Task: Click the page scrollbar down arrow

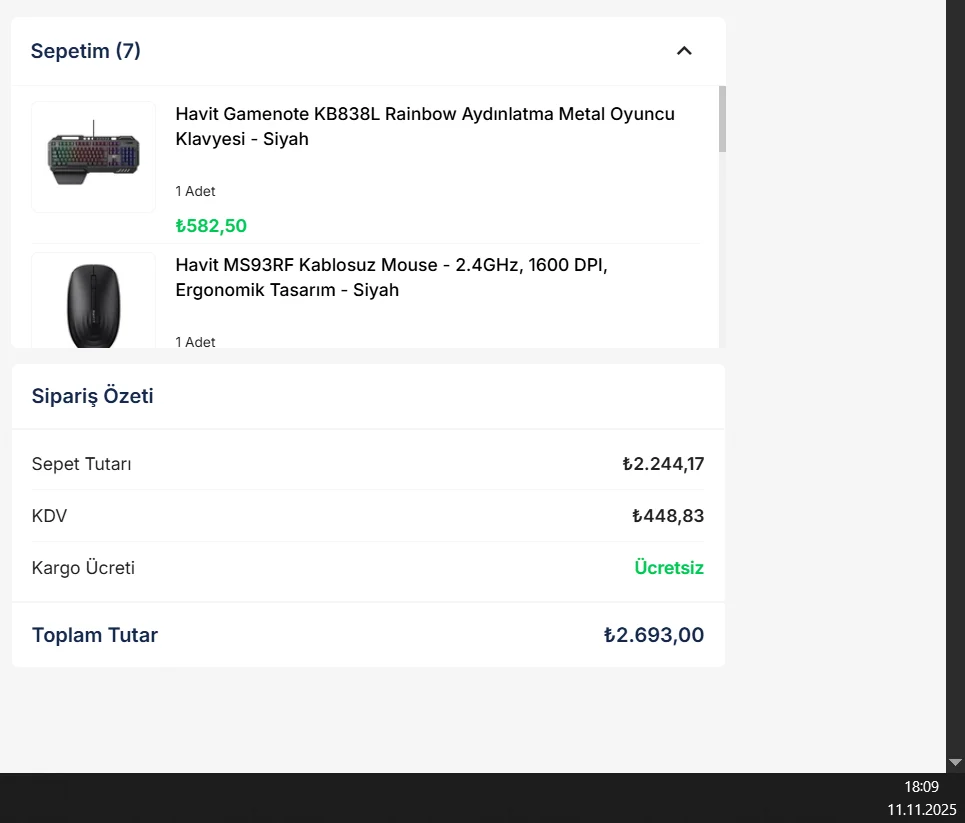Action: coord(955,762)
